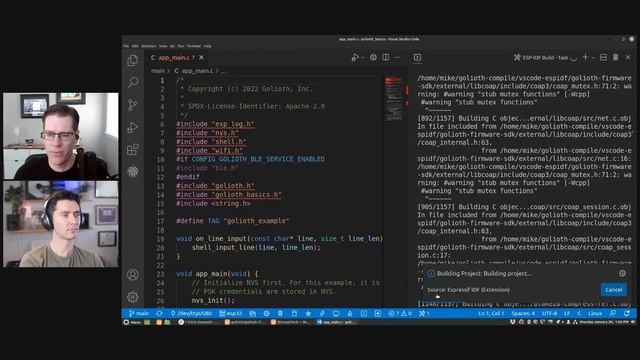
Task: Select flash method star icon in status bar
Action: pyautogui.click(x=308, y=313)
